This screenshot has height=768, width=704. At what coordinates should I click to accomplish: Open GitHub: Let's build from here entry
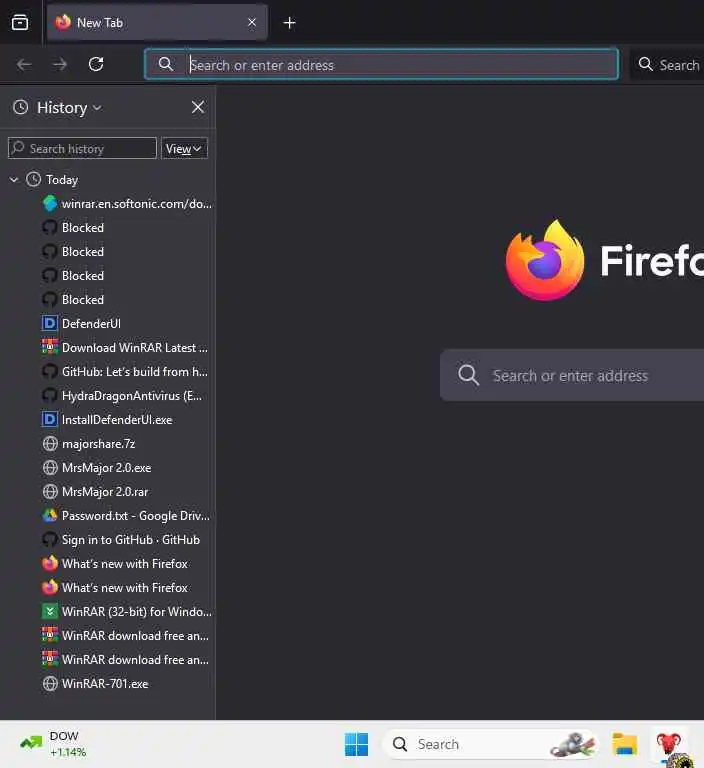tap(125, 372)
